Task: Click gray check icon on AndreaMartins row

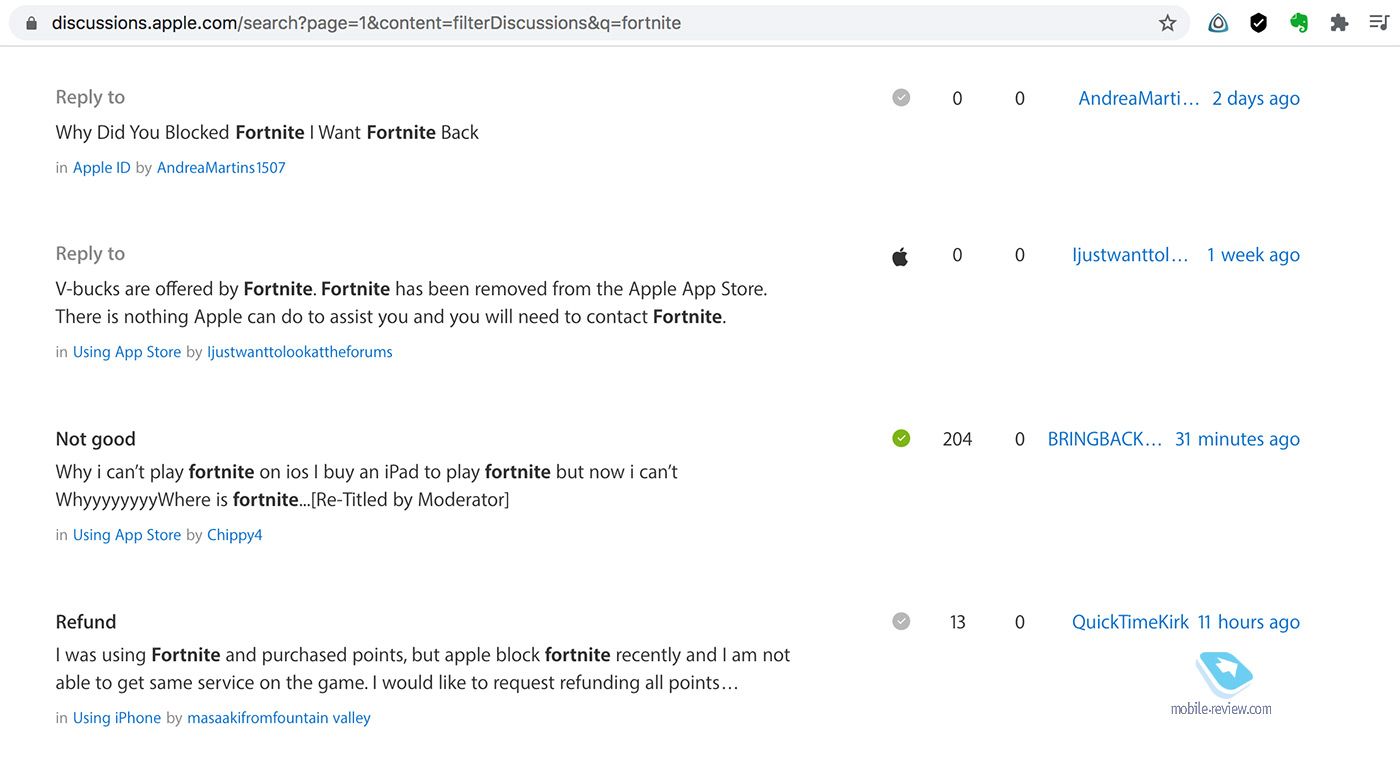Action: click(x=901, y=97)
